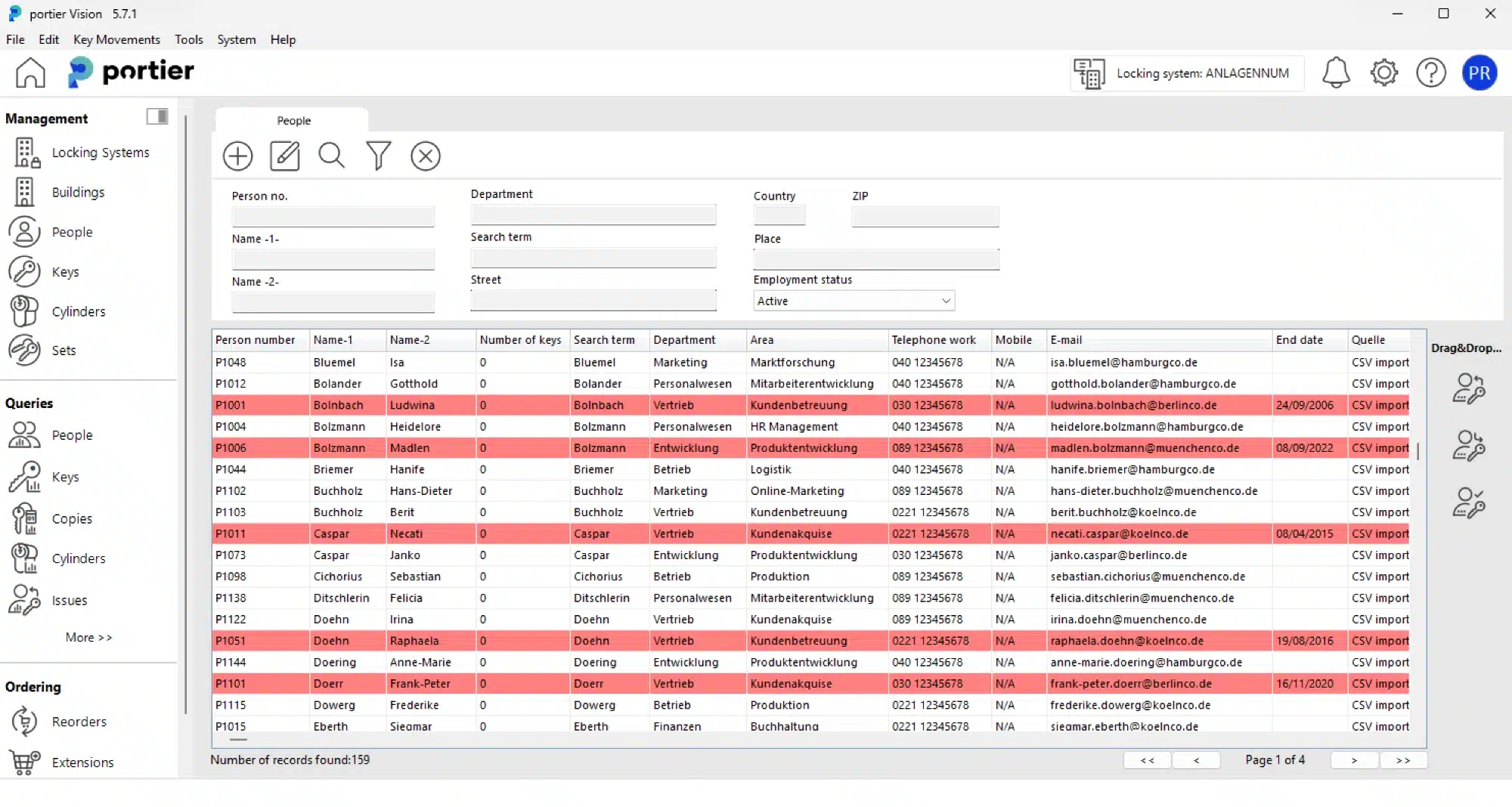The height and width of the screenshot is (807, 1512).
Task: Open Extensions under Ordering
Action: [x=63, y=762]
